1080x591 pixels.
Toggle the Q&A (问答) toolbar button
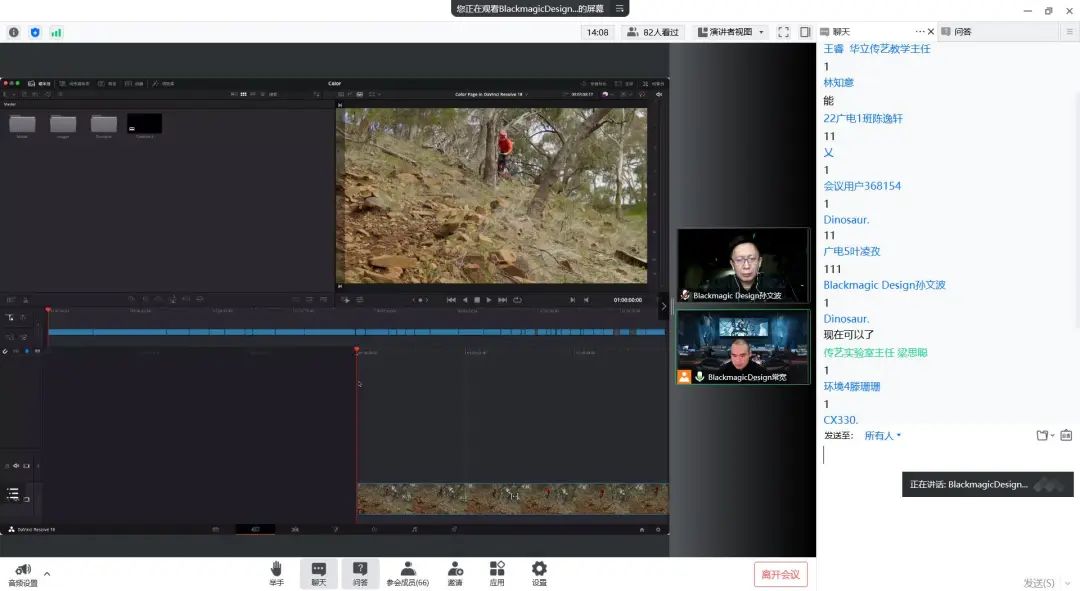pos(360,573)
